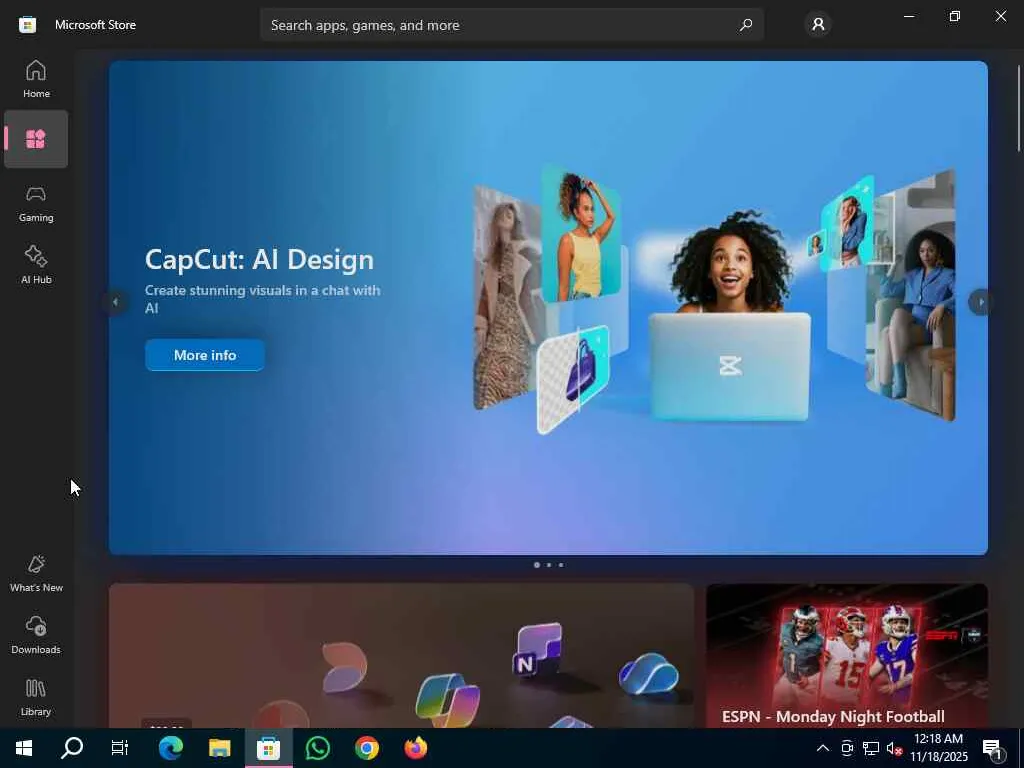The height and width of the screenshot is (768, 1024).
Task: Select the second carousel page dot
Action: point(549,565)
